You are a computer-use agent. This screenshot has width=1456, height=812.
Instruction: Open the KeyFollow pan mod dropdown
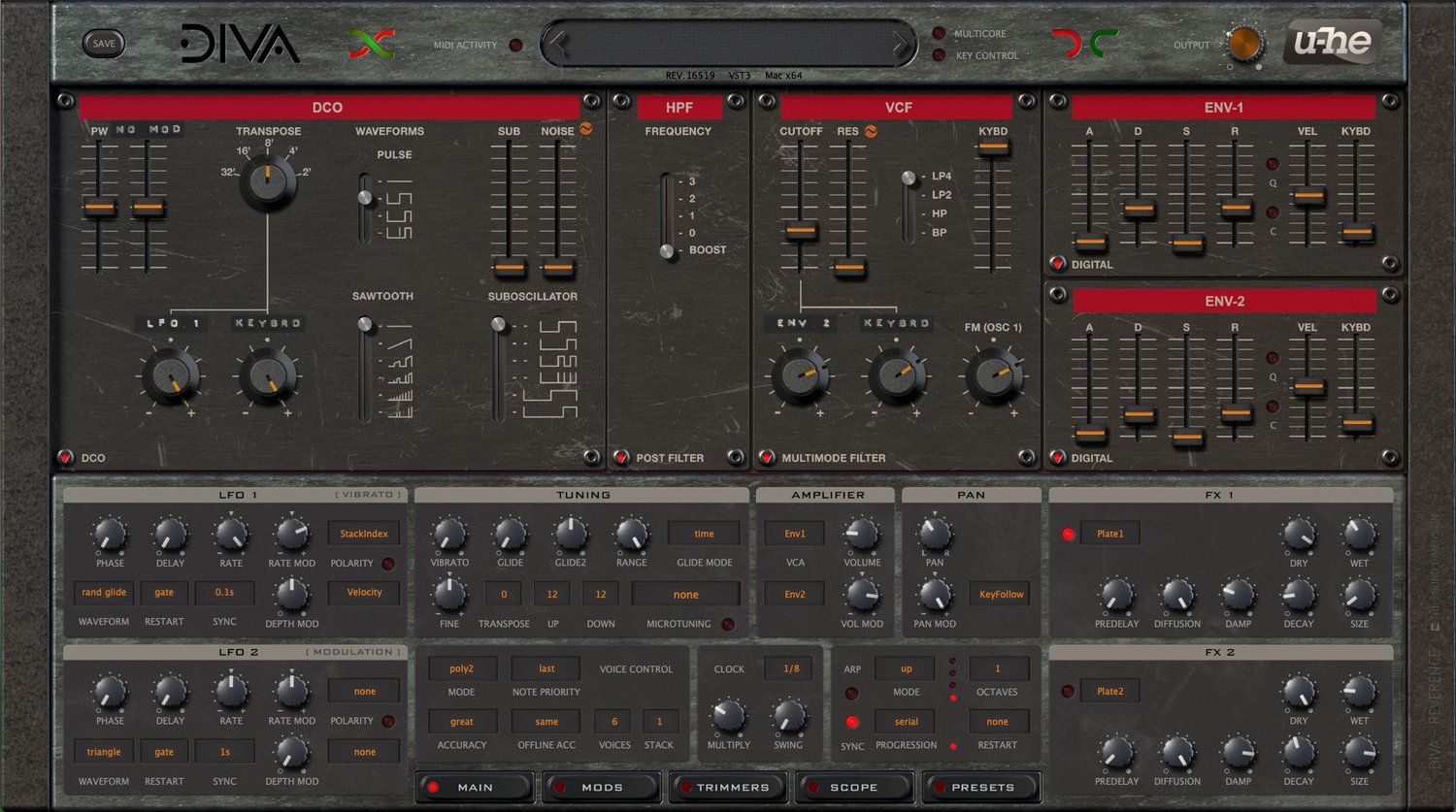[1001, 594]
